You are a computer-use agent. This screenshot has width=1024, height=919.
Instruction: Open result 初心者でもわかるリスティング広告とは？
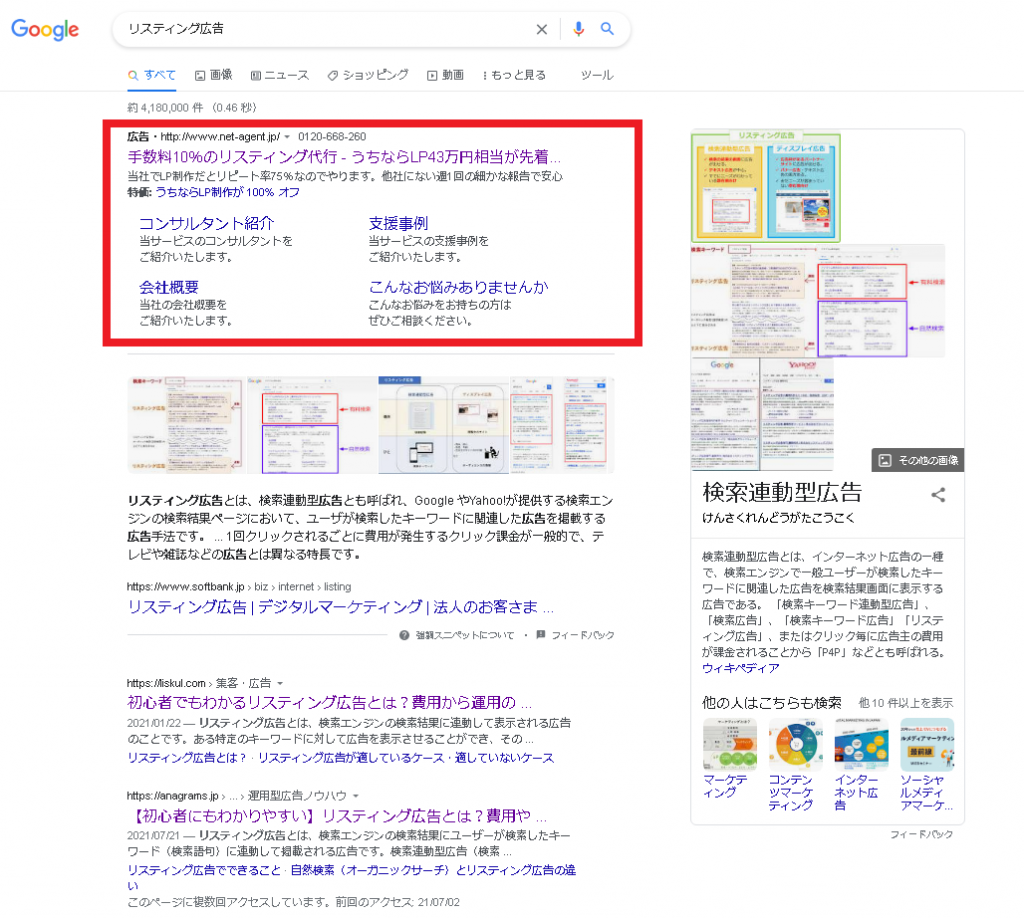tap(329, 703)
